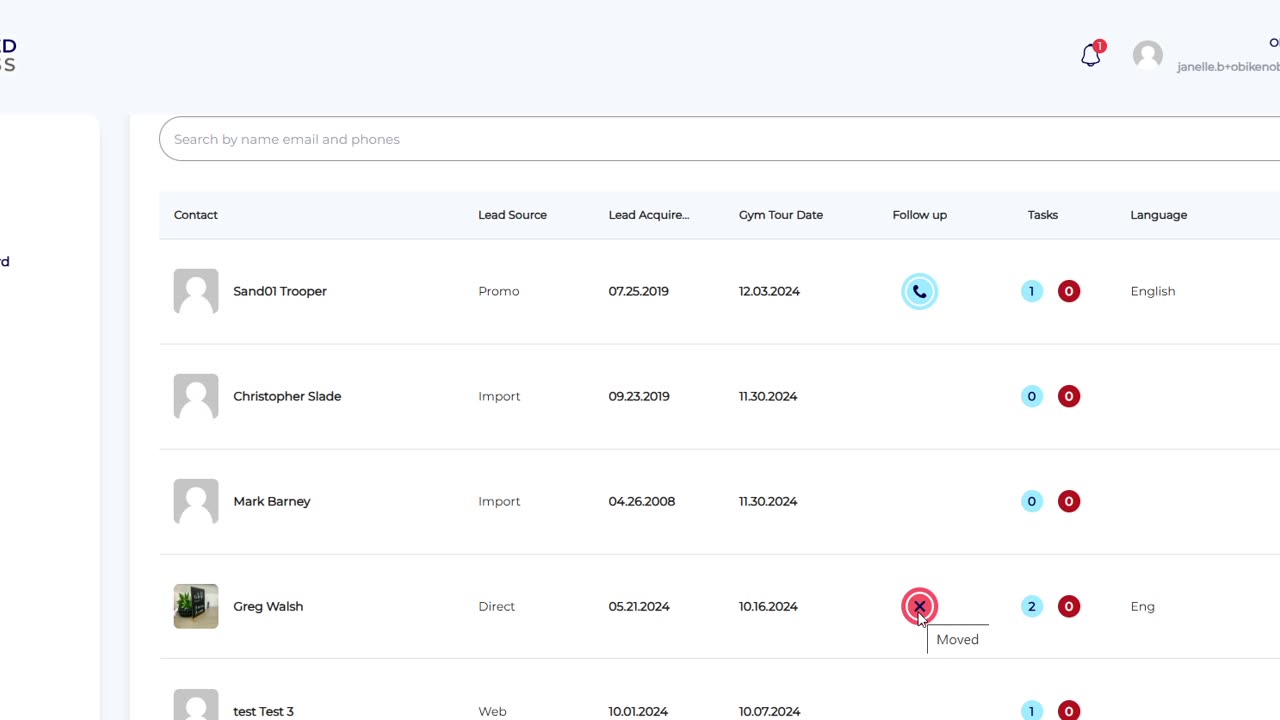Click the search by name field
Screen dimensions: 1280x720
pyautogui.click(x=719, y=139)
